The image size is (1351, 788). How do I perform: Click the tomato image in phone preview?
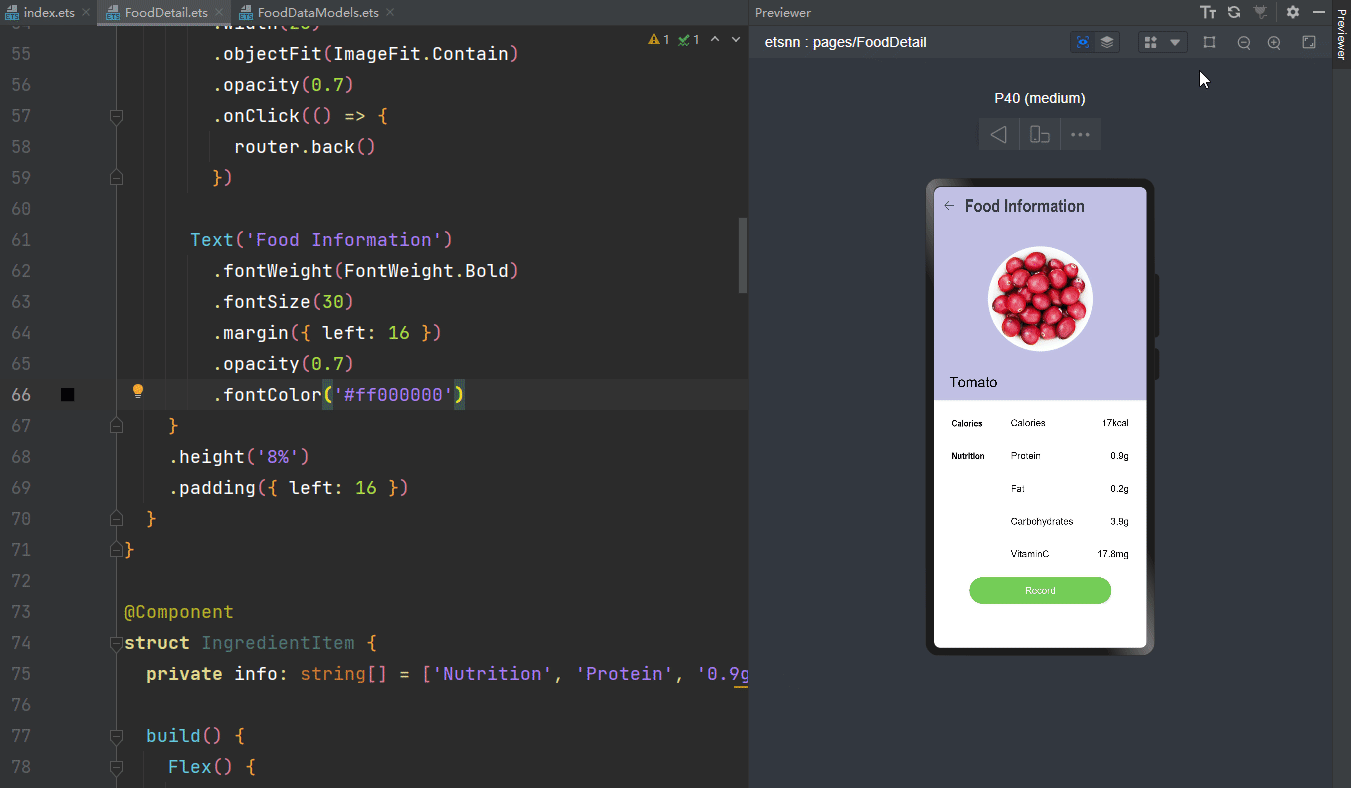pos(1040,299)
